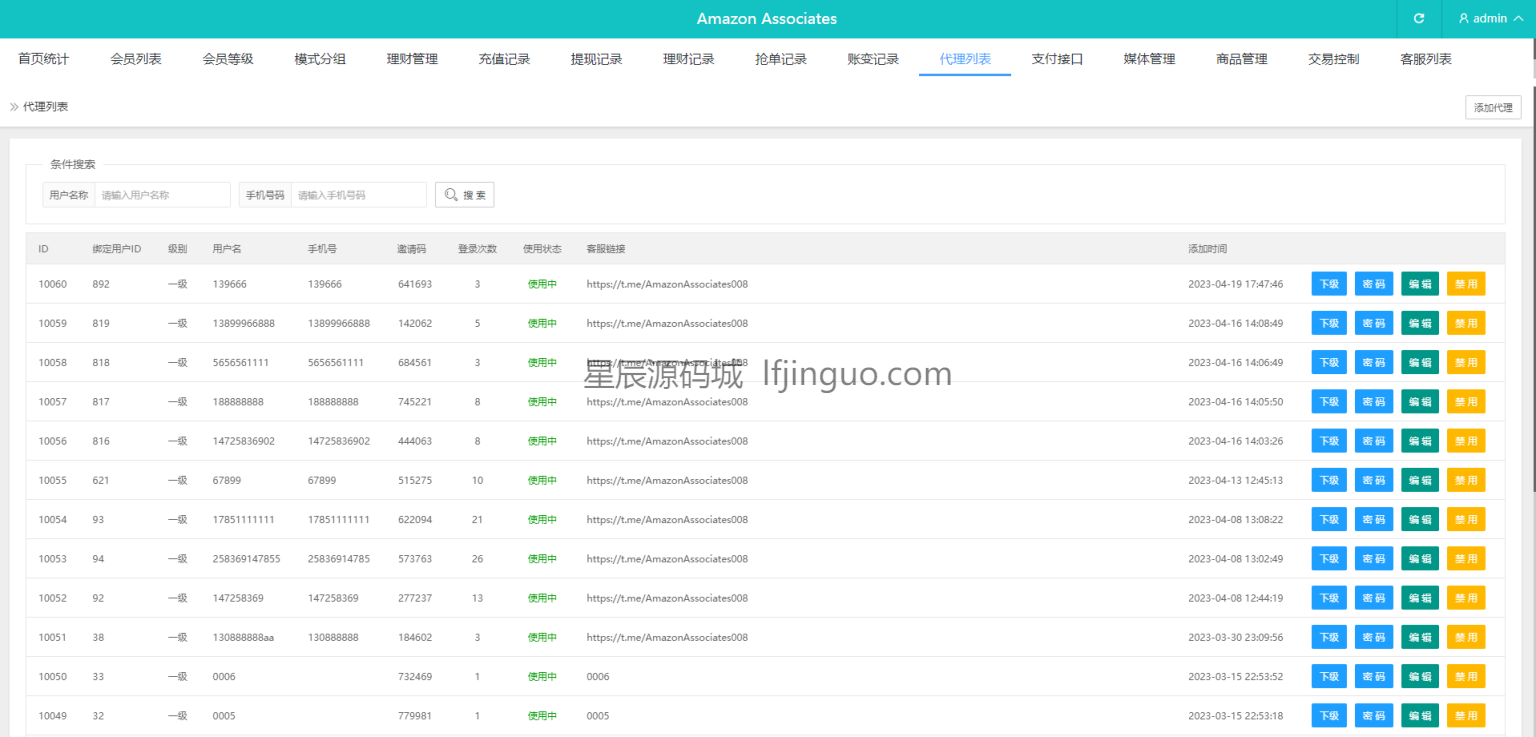Click the search magnifier button
The width and height of the screenshot is (1536, 737).
click(x=464, y=195)
